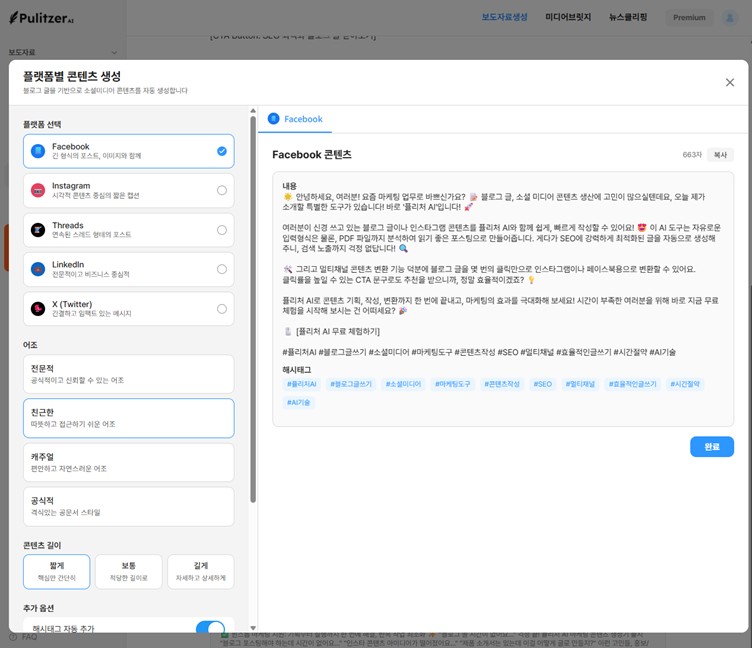This screenshot has height=648, width=752.
Task: Select the Instagram radio button
Action: click(222, 190)
